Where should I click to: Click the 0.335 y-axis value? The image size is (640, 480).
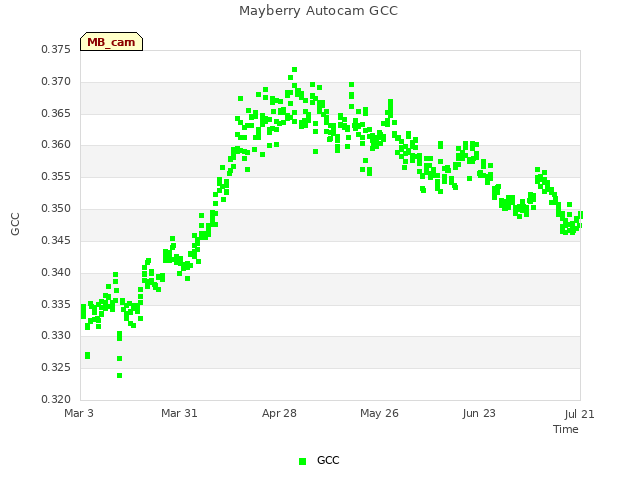(x=56, y=304)
